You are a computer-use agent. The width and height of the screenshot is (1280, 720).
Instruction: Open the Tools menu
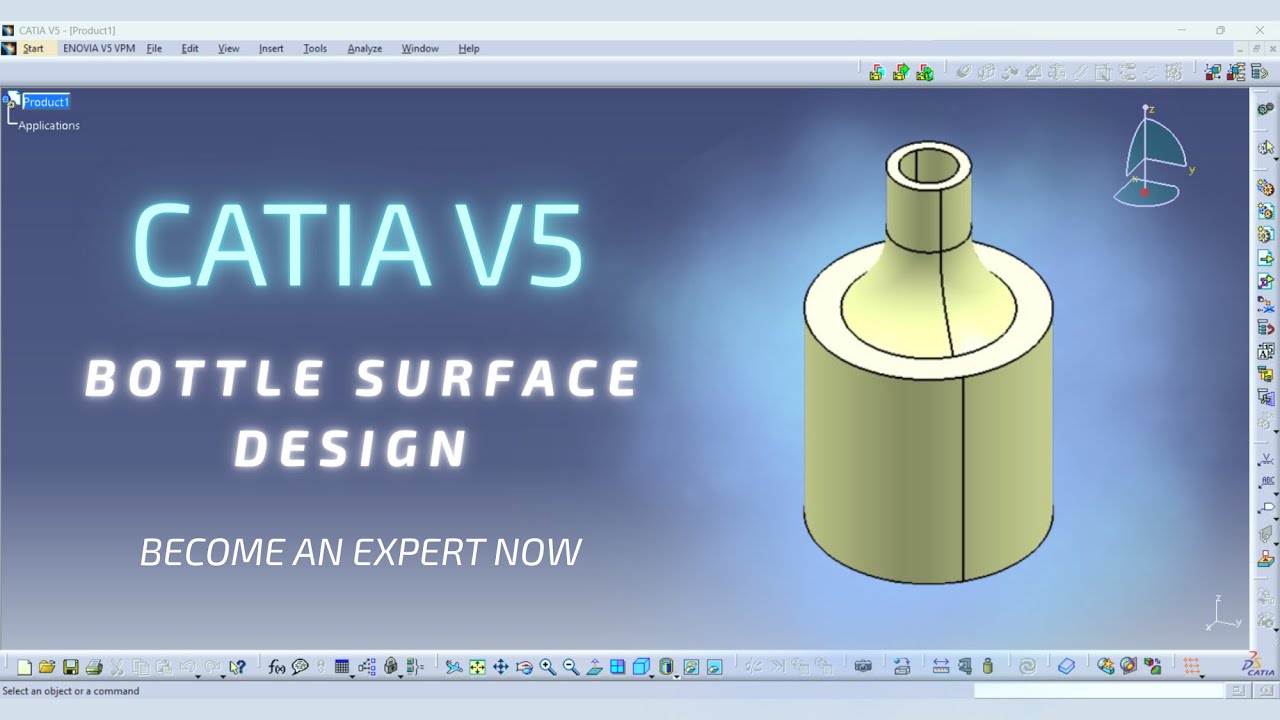[315, 48]
